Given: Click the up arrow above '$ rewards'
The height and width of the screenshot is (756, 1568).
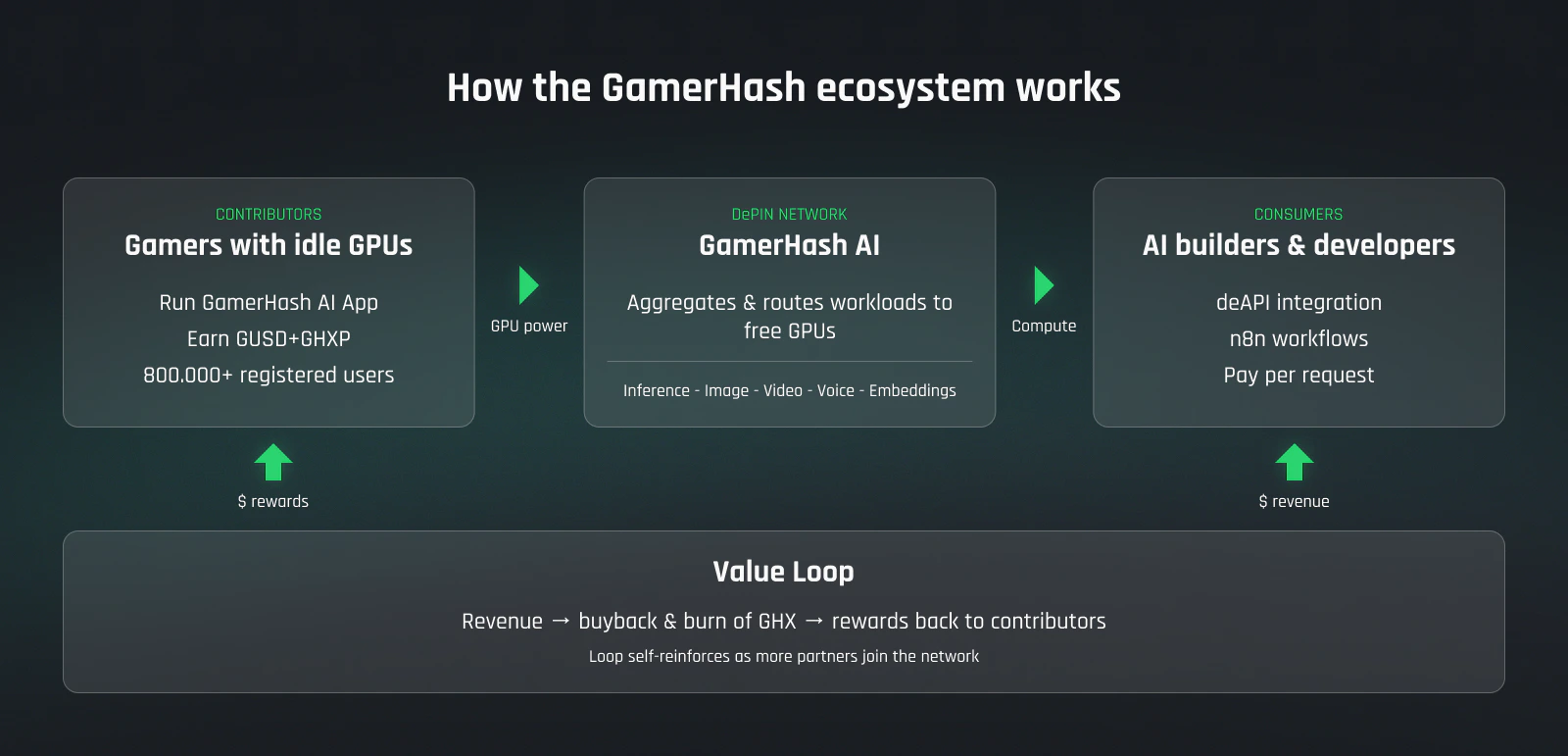Looking at the screenshot, I should [x=273, y=462].
